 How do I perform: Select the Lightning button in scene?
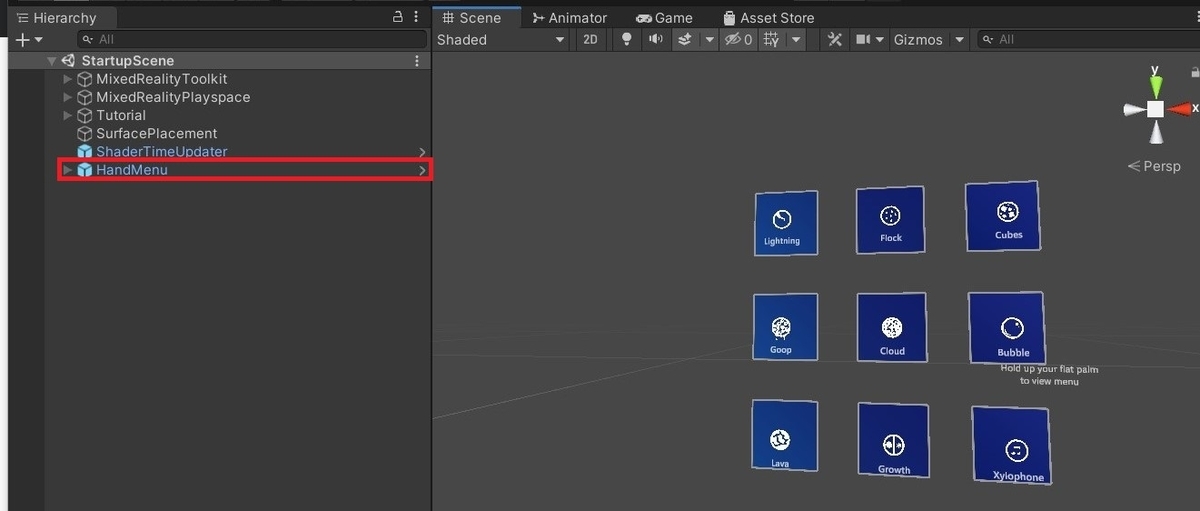point(786,222)
